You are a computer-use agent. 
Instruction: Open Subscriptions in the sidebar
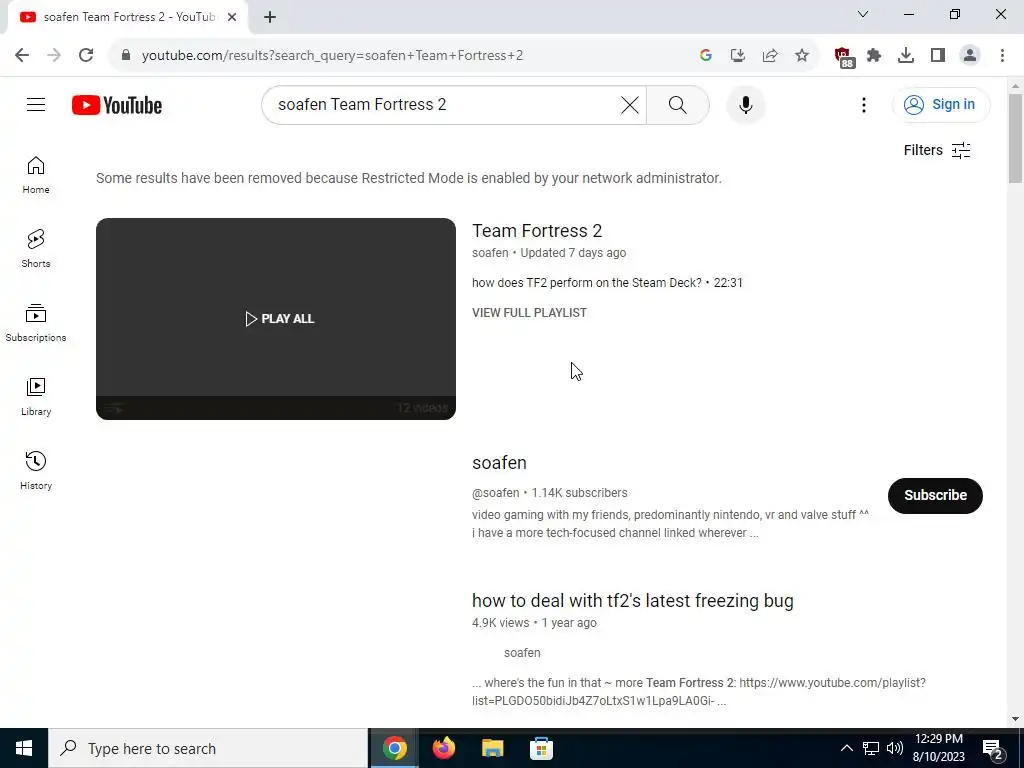coord(36,323)
